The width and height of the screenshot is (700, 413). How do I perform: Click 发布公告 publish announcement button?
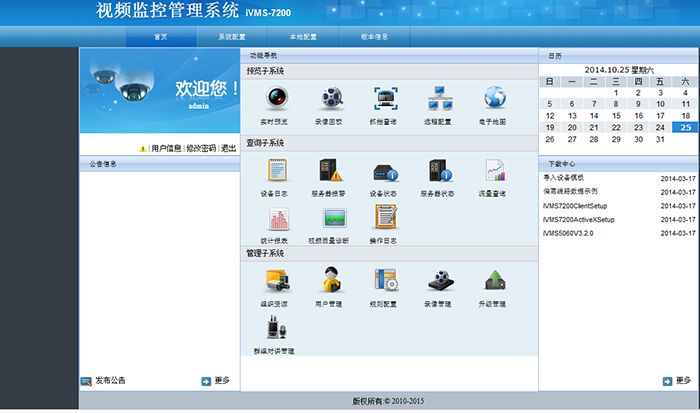coord(110,381)
